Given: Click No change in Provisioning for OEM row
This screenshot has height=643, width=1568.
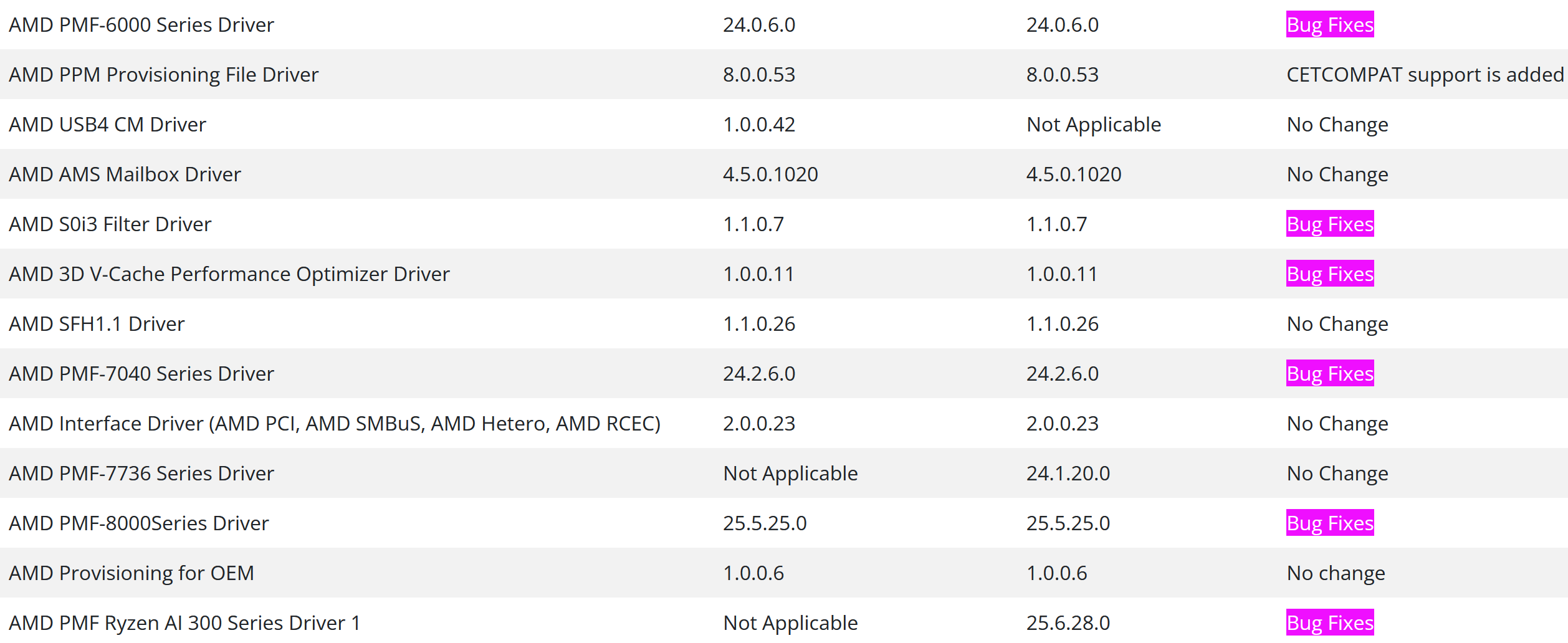Looking at the screenshot, I should pos(1336,573).
